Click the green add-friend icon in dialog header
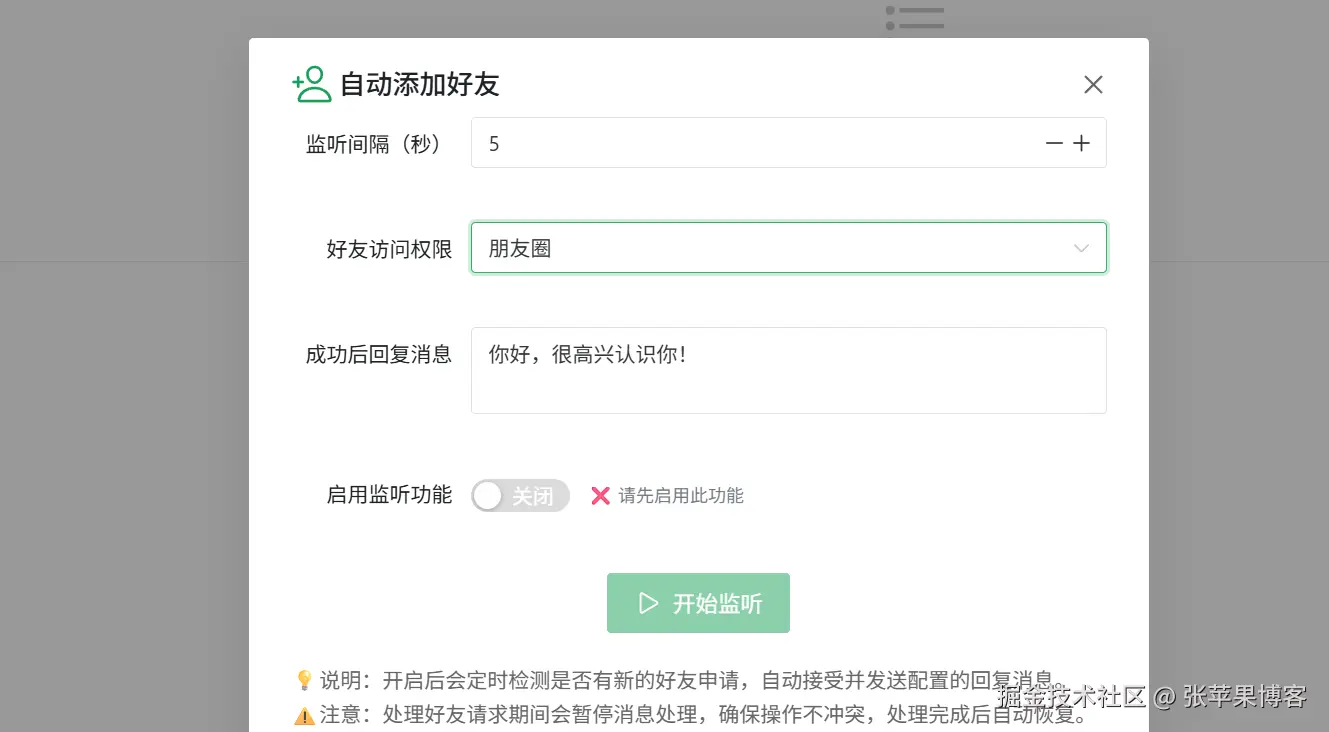 tap(311, 84)
